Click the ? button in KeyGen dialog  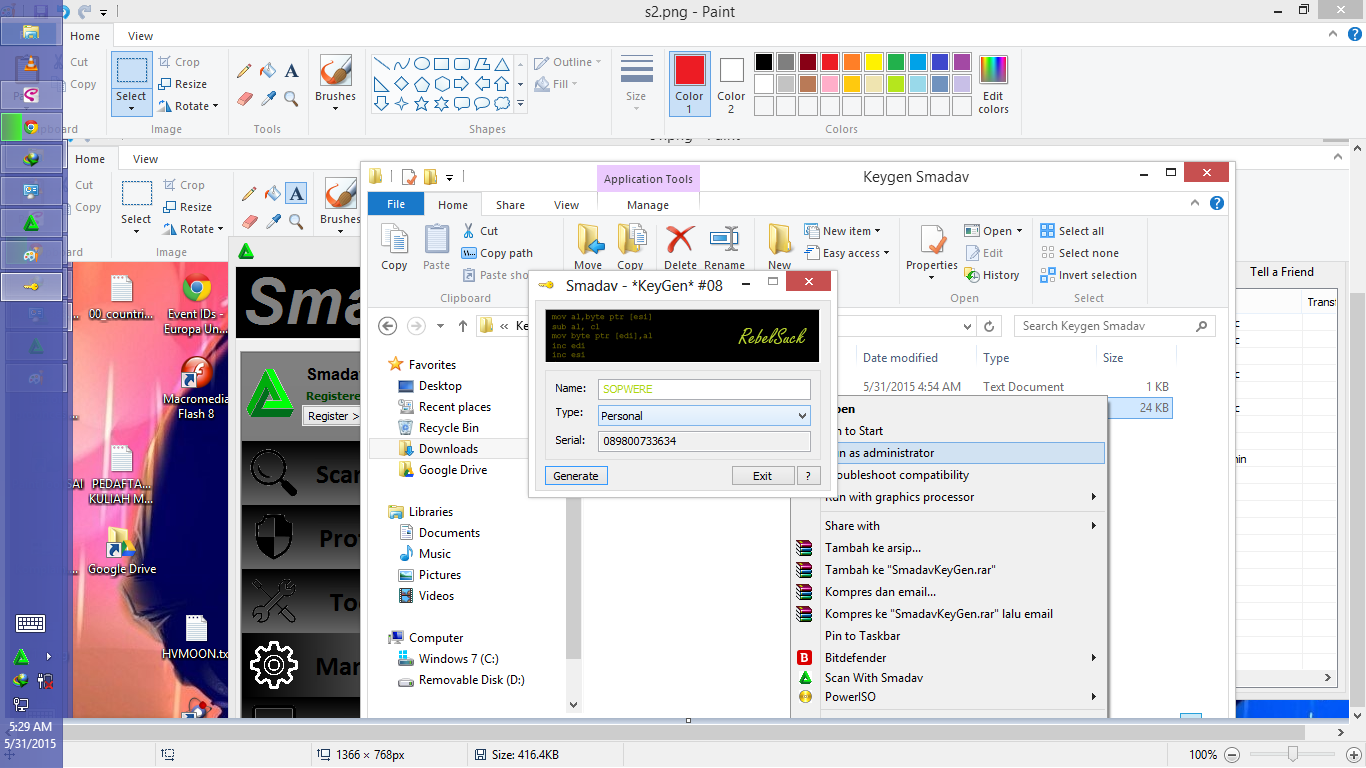(808, 476)
